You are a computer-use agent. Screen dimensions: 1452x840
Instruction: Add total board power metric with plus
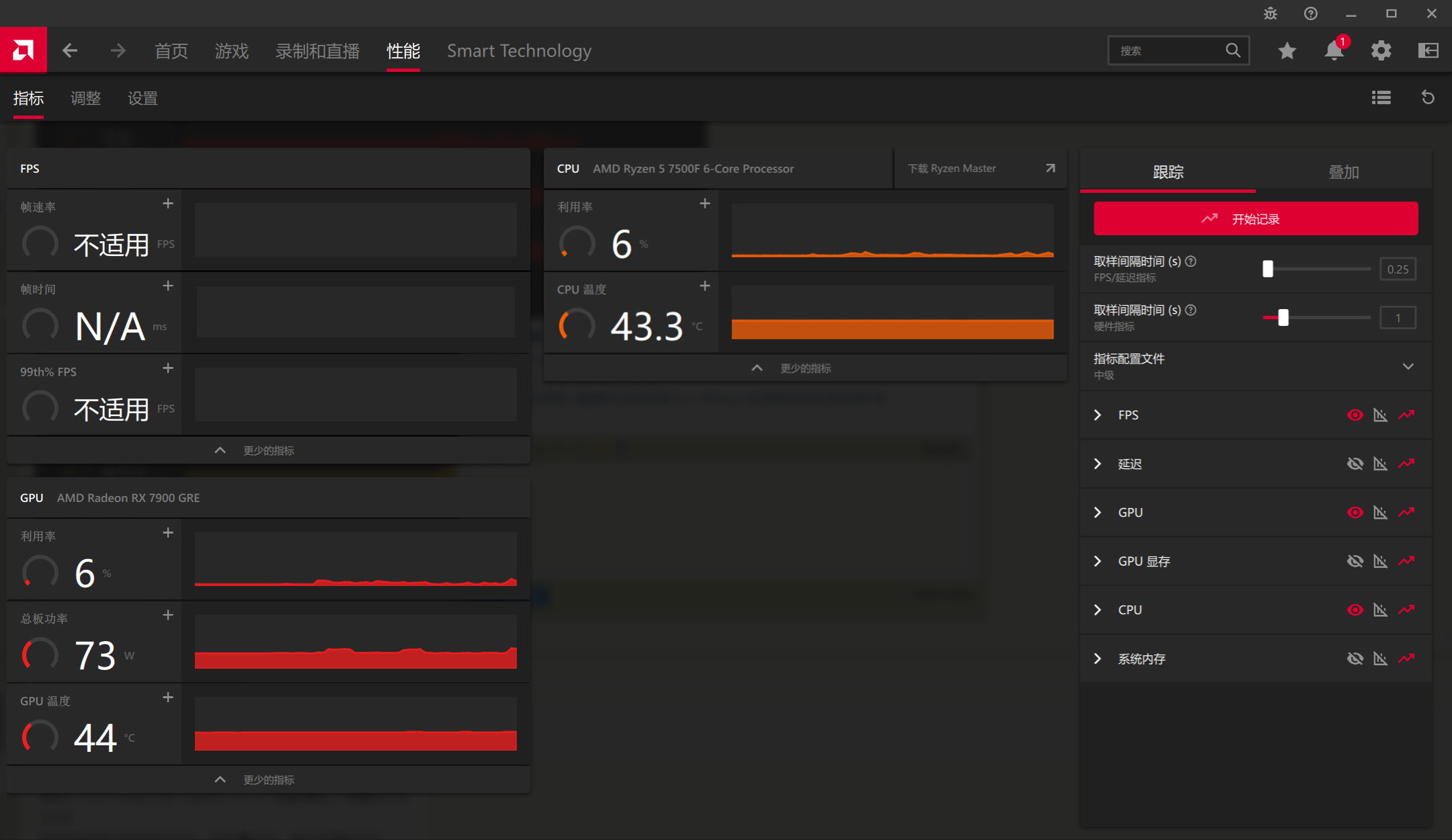(168, 616)
